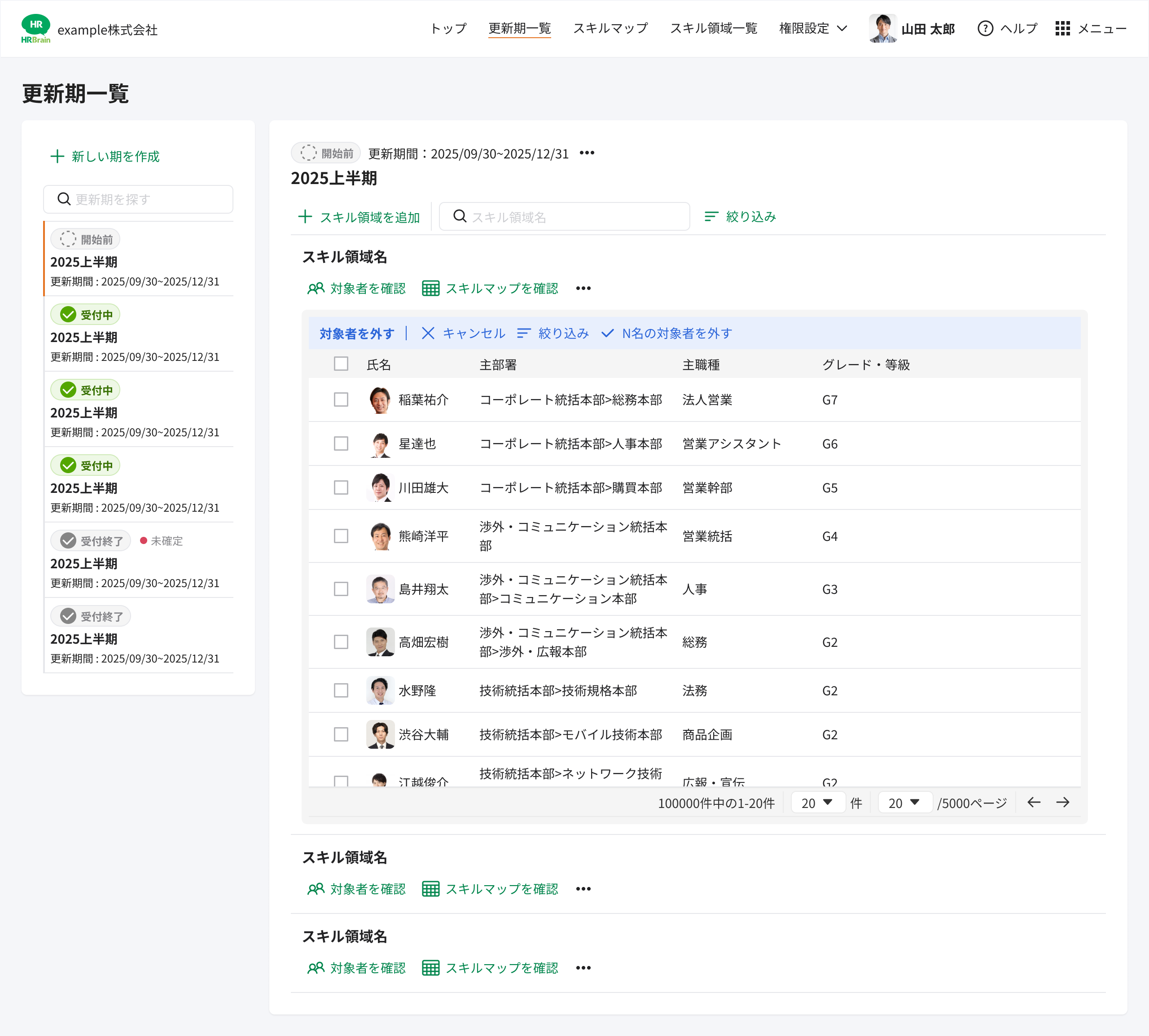Screen dimensions: 1149x1036
Task: Click plus icon of スキル領域を追加
Action: click(x=305, y=217)
